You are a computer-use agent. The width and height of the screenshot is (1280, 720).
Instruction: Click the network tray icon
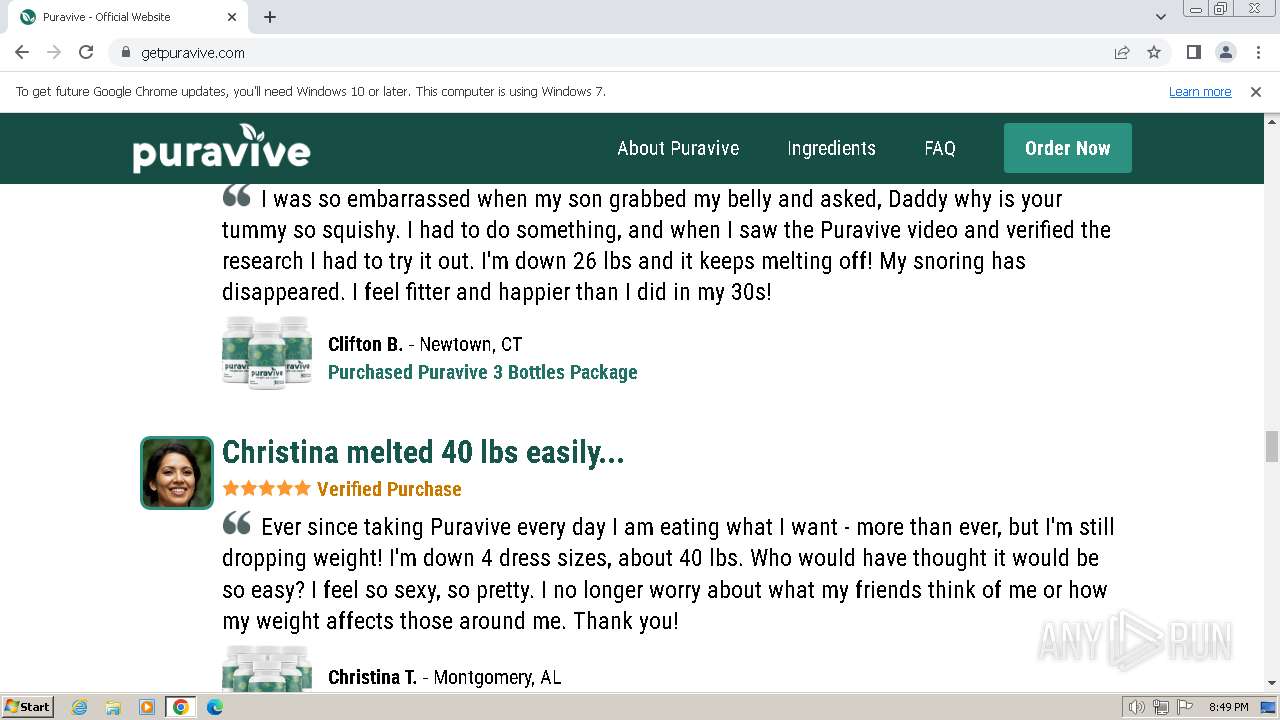[x=1161, y=707]
